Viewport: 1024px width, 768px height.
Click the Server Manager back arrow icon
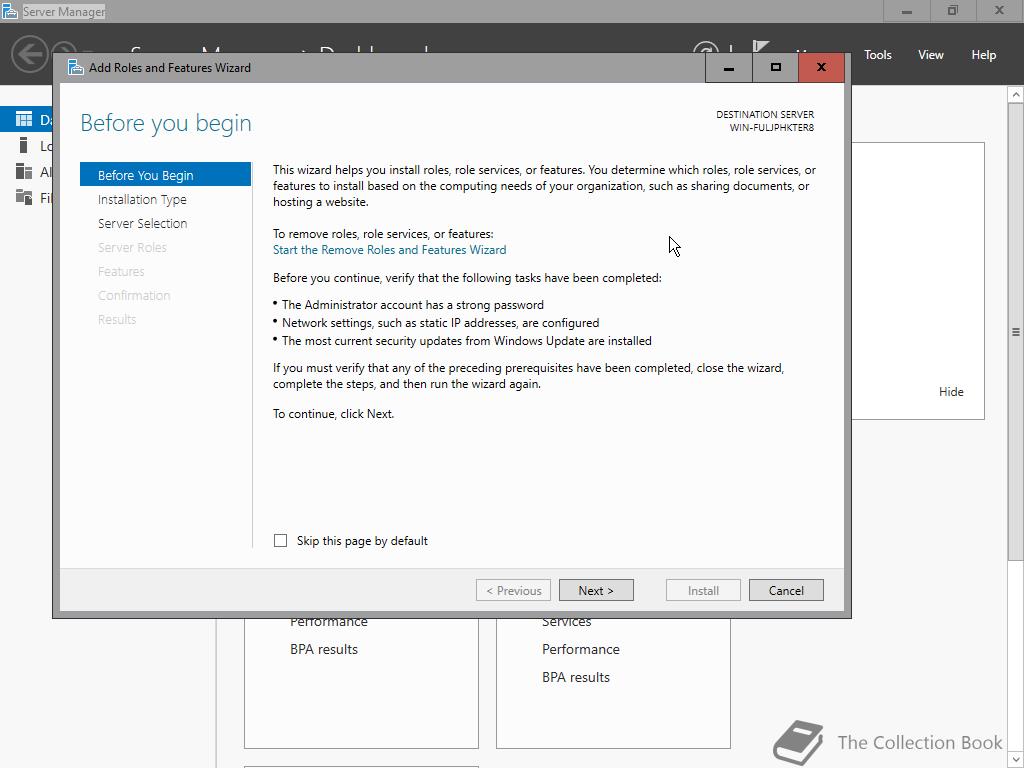(x=29, y=54)
